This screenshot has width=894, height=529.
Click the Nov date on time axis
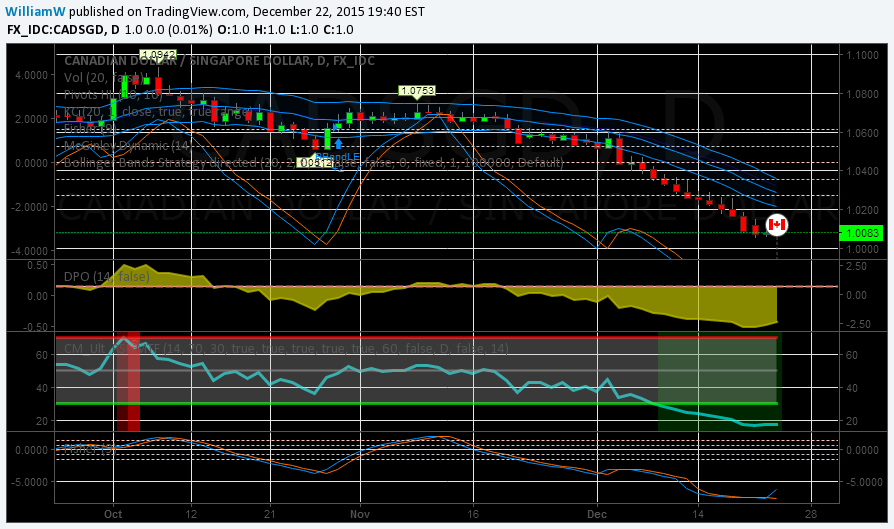360,514
